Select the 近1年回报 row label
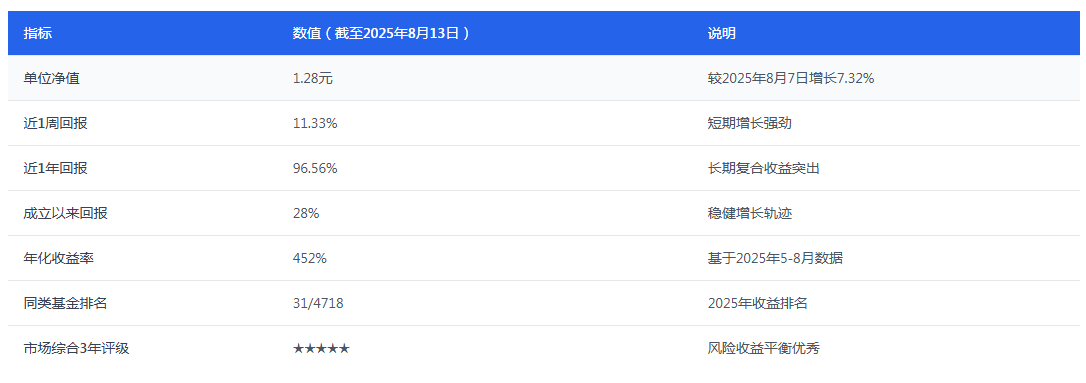The height and width of the screenshot is (383, 1086). 55,168
